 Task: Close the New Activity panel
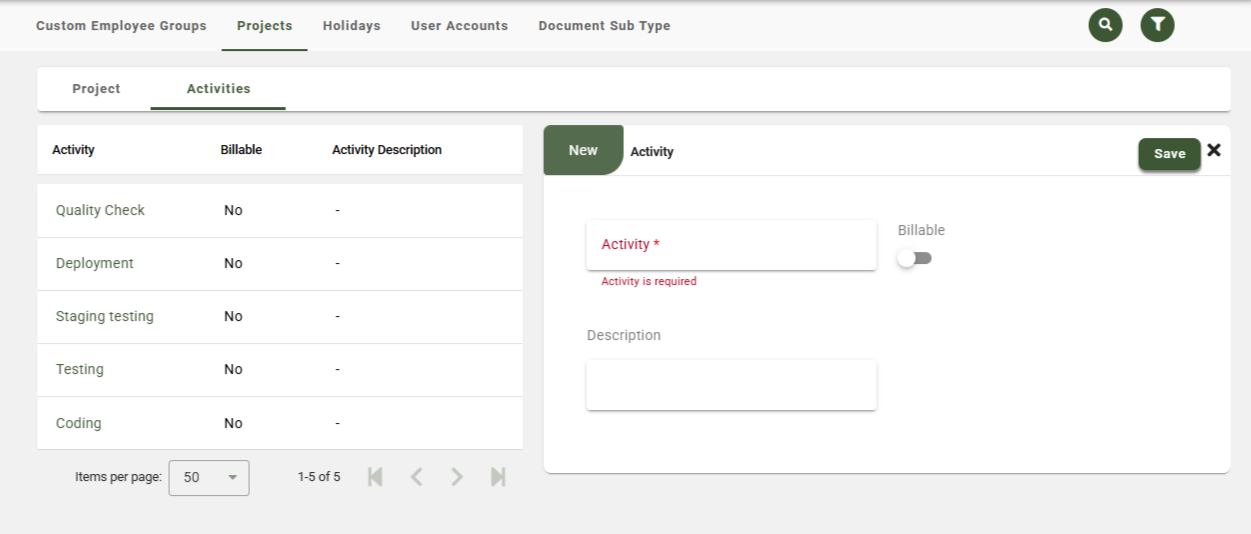point(1214,150)
